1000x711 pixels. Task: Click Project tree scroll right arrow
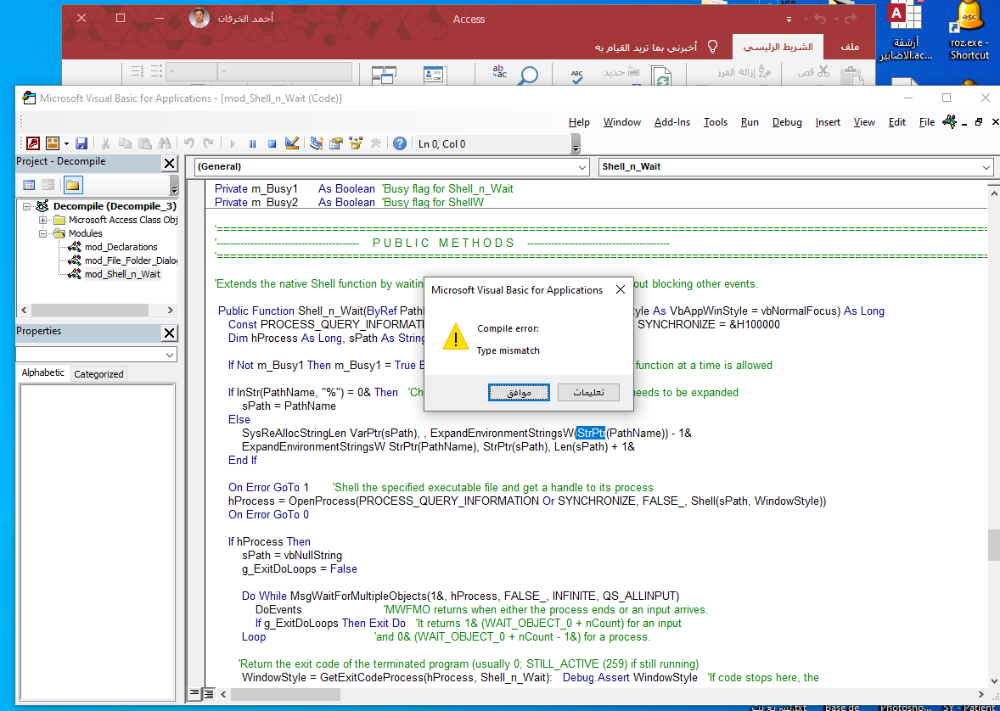tap(170, 310)
